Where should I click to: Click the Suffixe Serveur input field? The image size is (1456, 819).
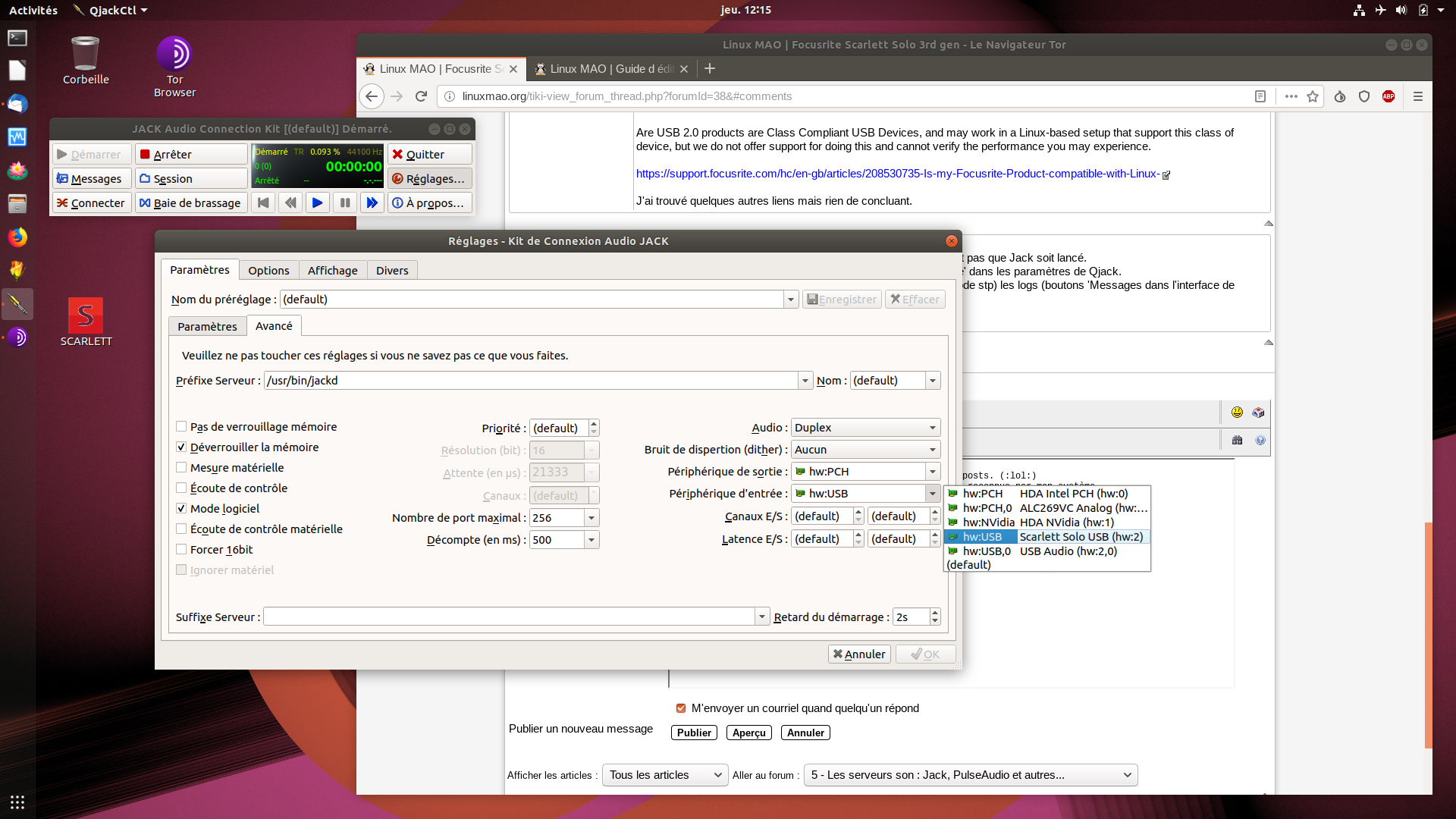tap(508, 617)
